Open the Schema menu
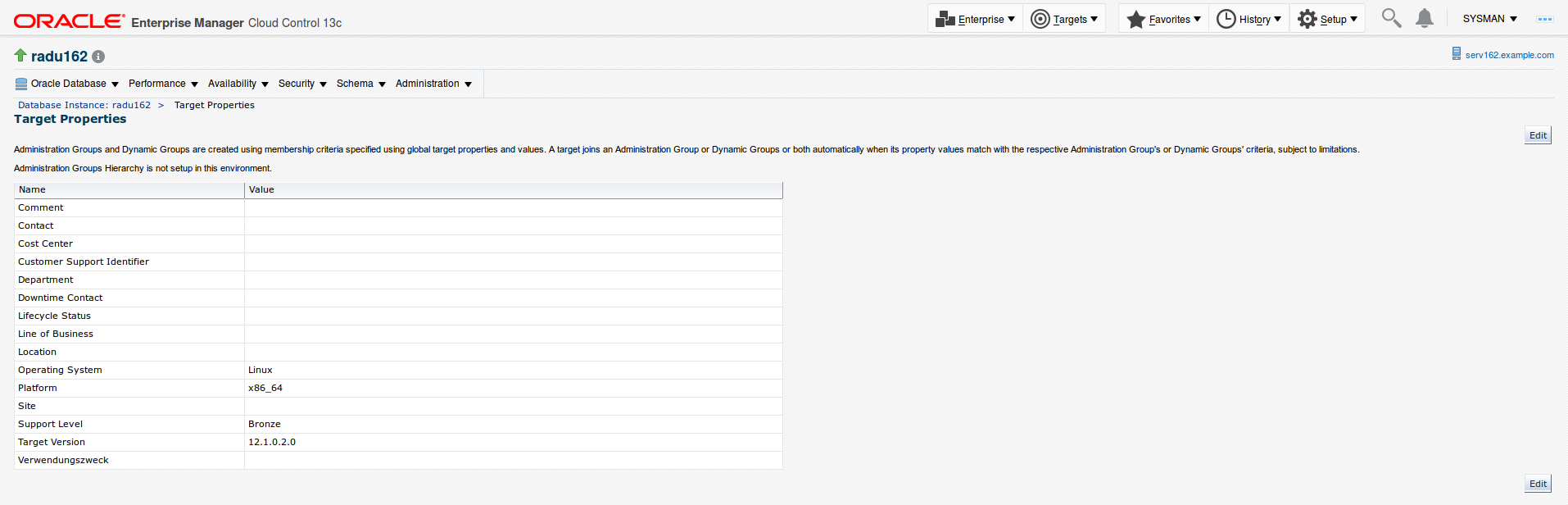Image resolution: width=1568 pixels, height=505 pixels. [x=360, y=84]
